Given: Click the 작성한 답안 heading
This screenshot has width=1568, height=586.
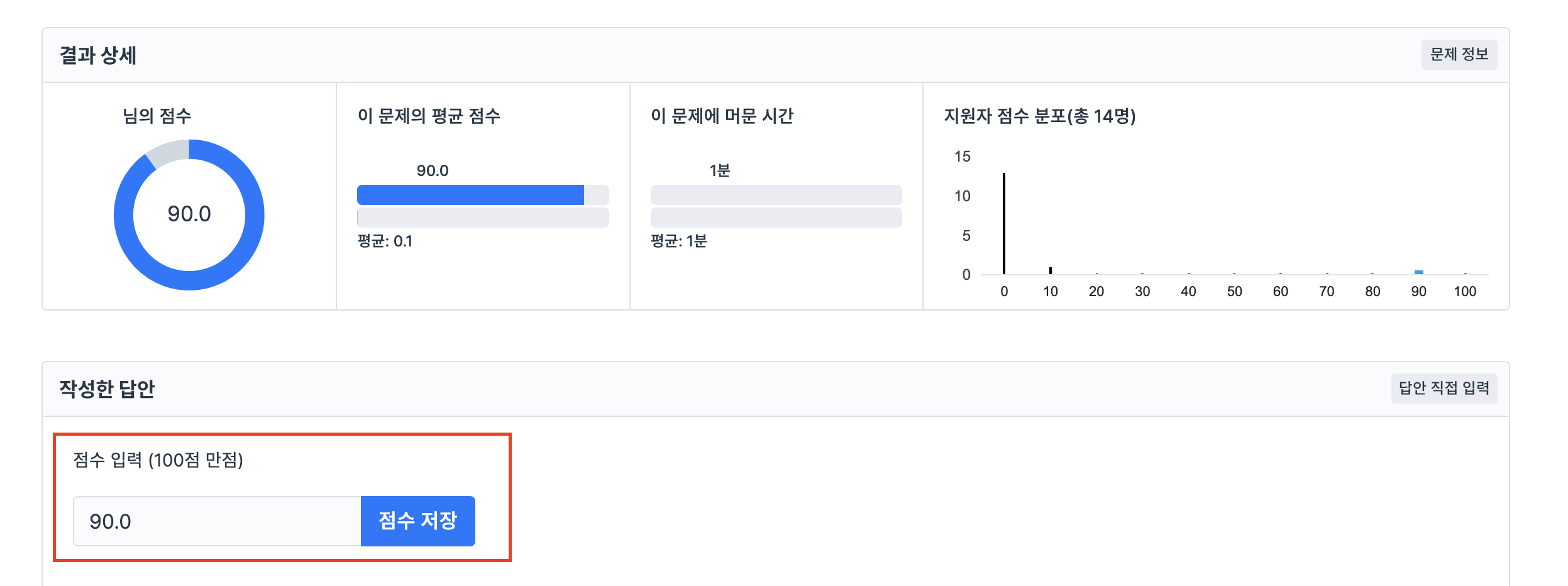Looking at the screenshot, I should coord(107,389).
